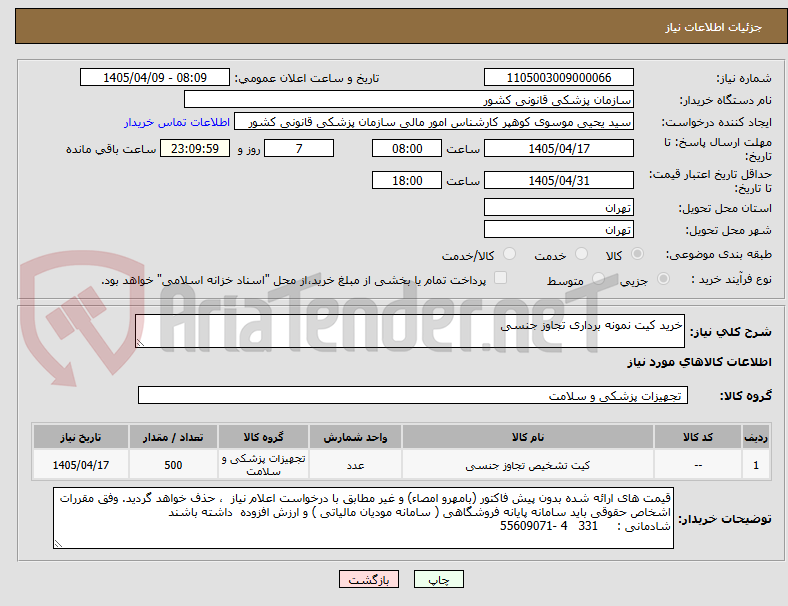Click buyer organization name field

(409, 99)
